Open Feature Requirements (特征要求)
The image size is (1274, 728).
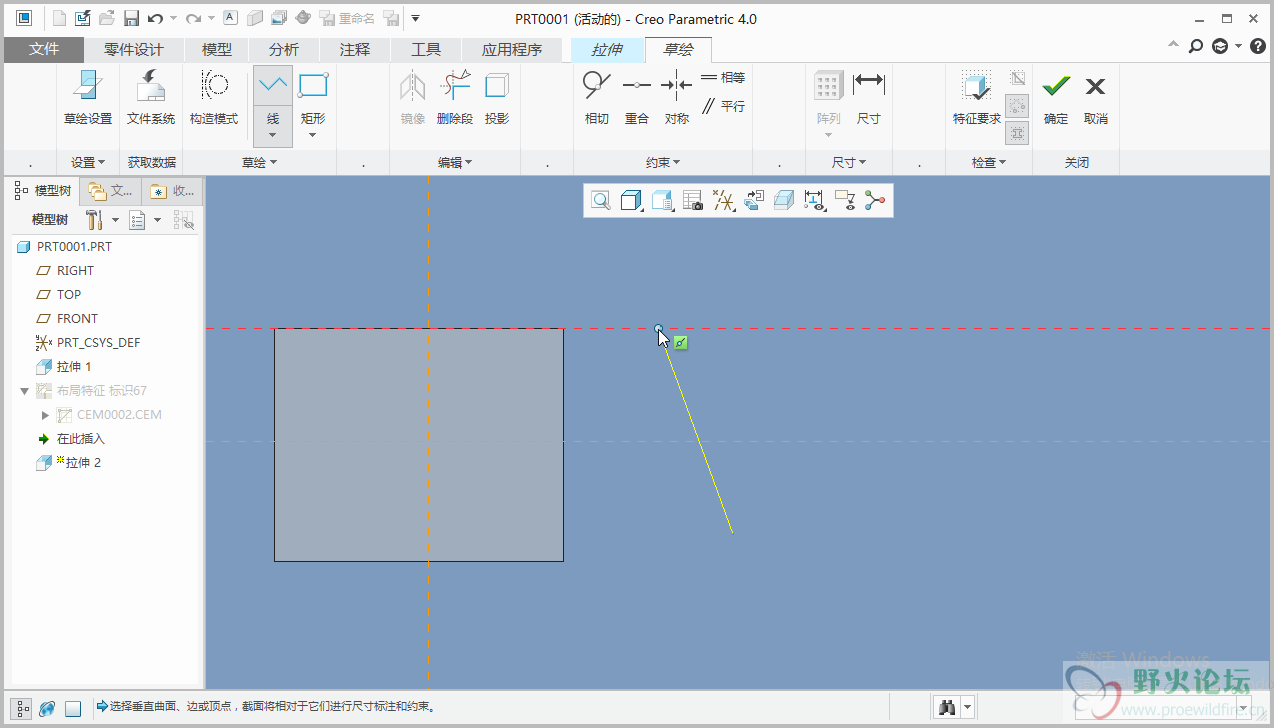coord(977,98)
